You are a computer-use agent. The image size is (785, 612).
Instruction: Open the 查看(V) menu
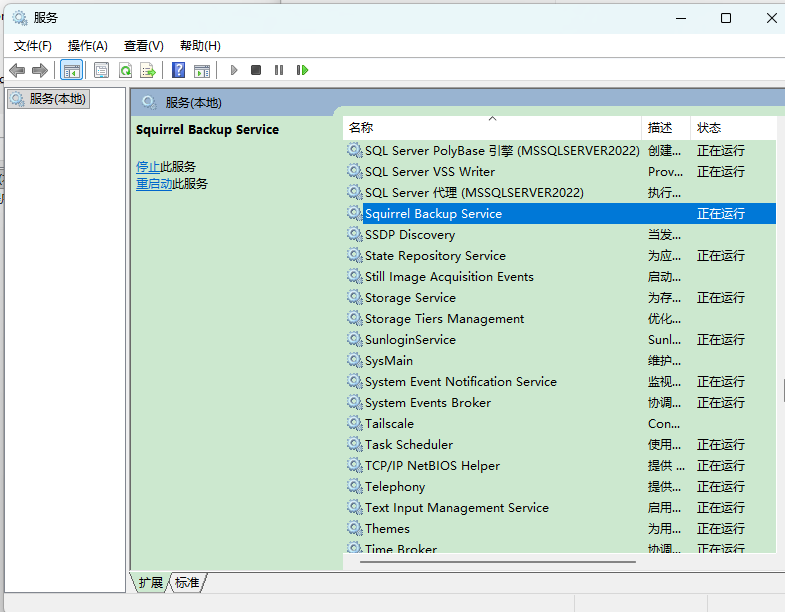[143, 46]
